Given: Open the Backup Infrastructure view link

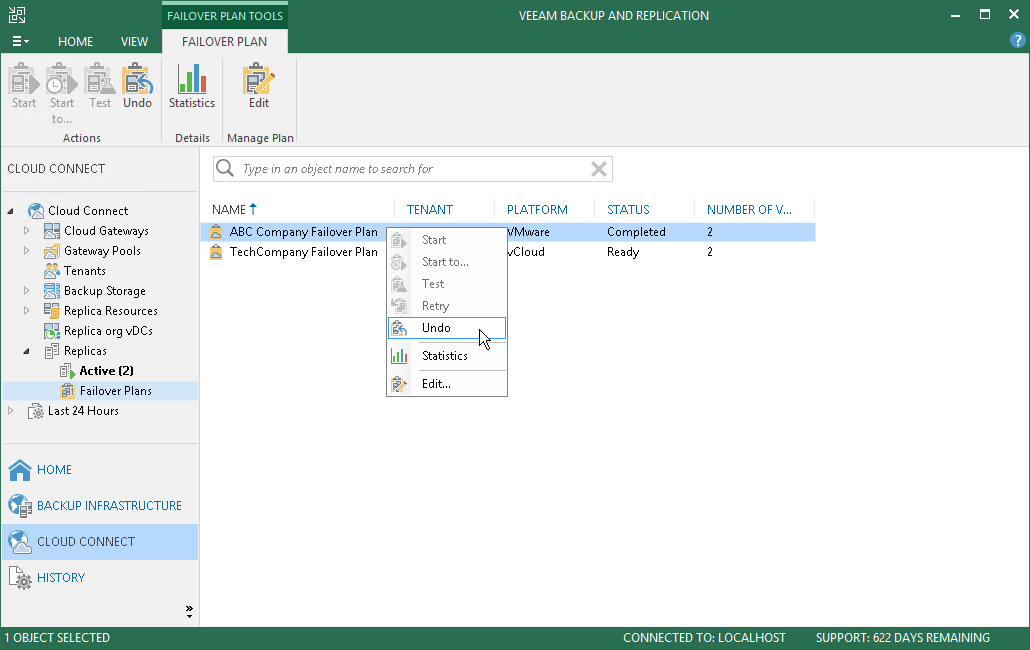Looking at the screenshot, I should click(109, 506).
